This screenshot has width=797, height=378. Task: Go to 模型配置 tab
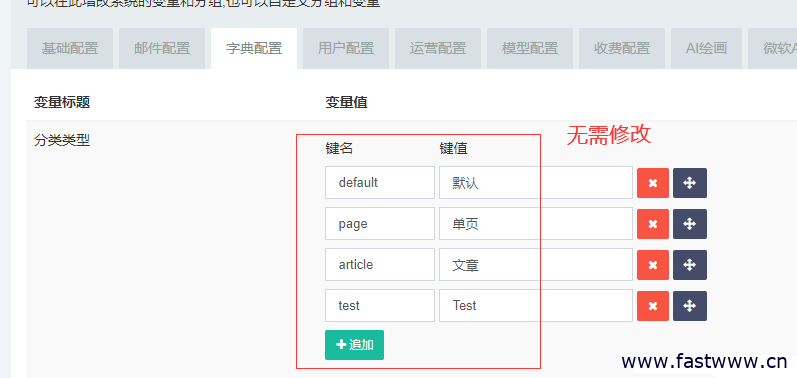coord(530,48)
